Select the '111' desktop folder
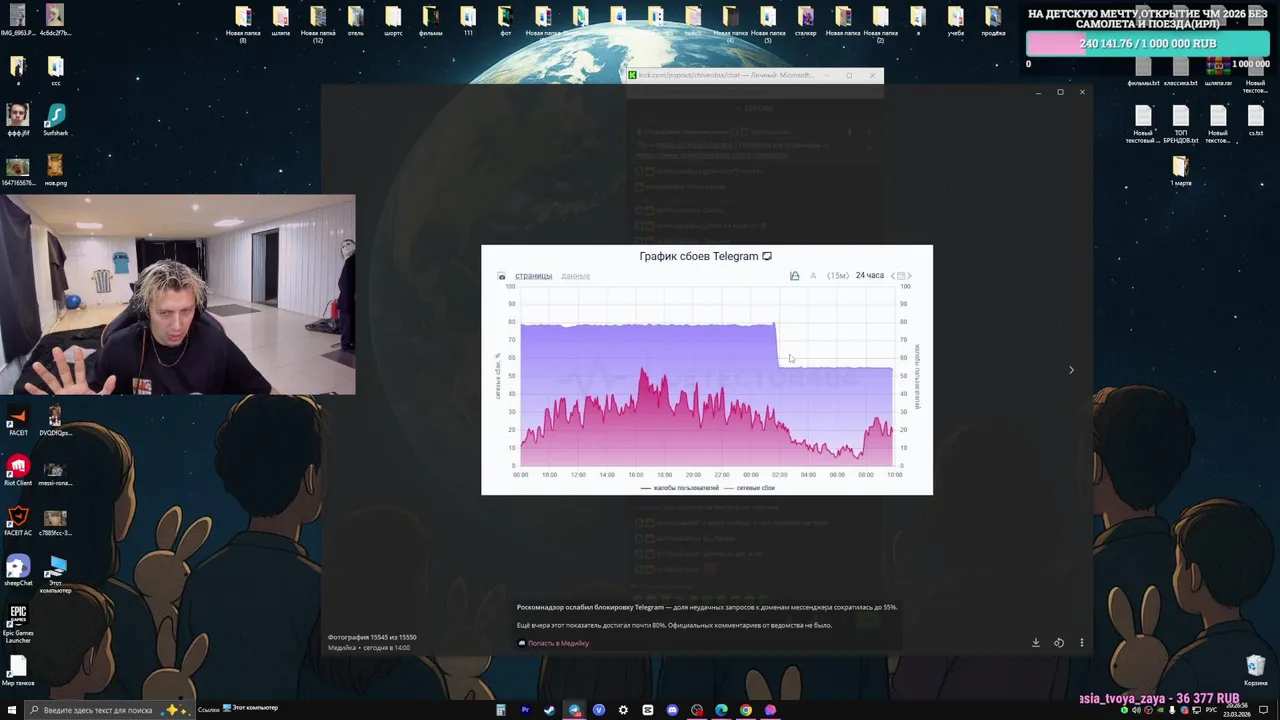The image size is (1280, 720). pyautogui.click(x=468, y=21)
